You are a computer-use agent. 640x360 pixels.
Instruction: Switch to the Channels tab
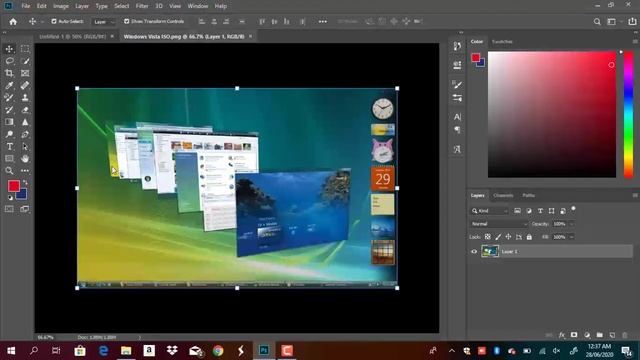[503, 196]
